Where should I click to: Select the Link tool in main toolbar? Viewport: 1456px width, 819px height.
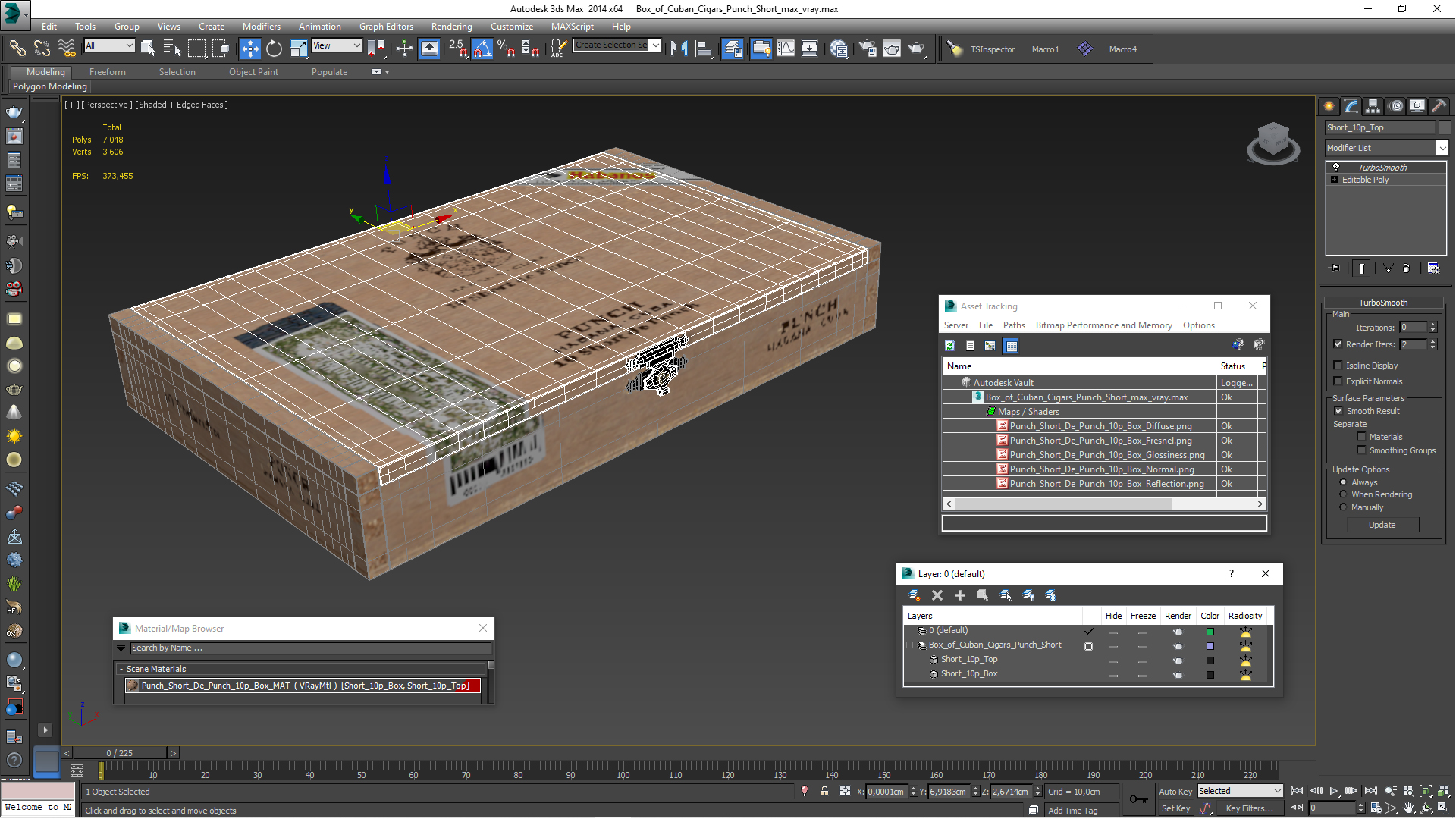click(x=17, y=49)
